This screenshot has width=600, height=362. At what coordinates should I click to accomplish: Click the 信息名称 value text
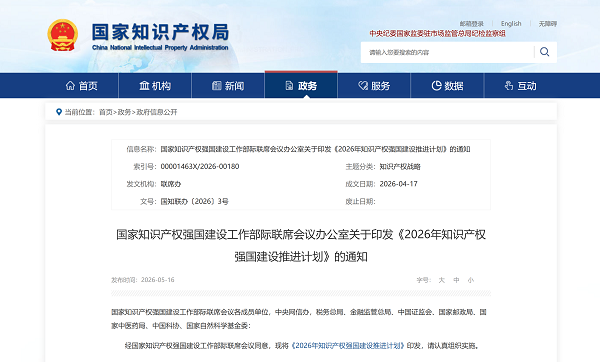pos(315,149)
